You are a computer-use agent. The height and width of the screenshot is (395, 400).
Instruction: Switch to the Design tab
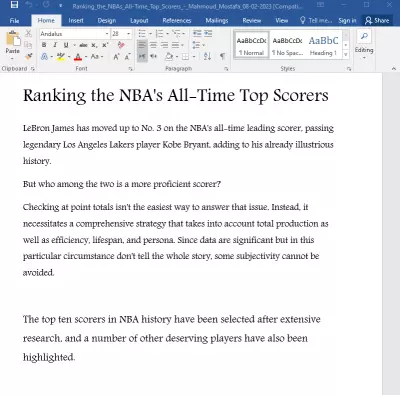click(x=107, y=21)
